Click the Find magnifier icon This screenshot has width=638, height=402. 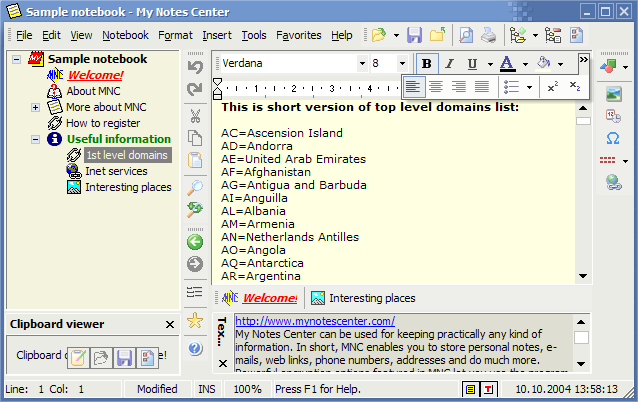click(195, 186)
